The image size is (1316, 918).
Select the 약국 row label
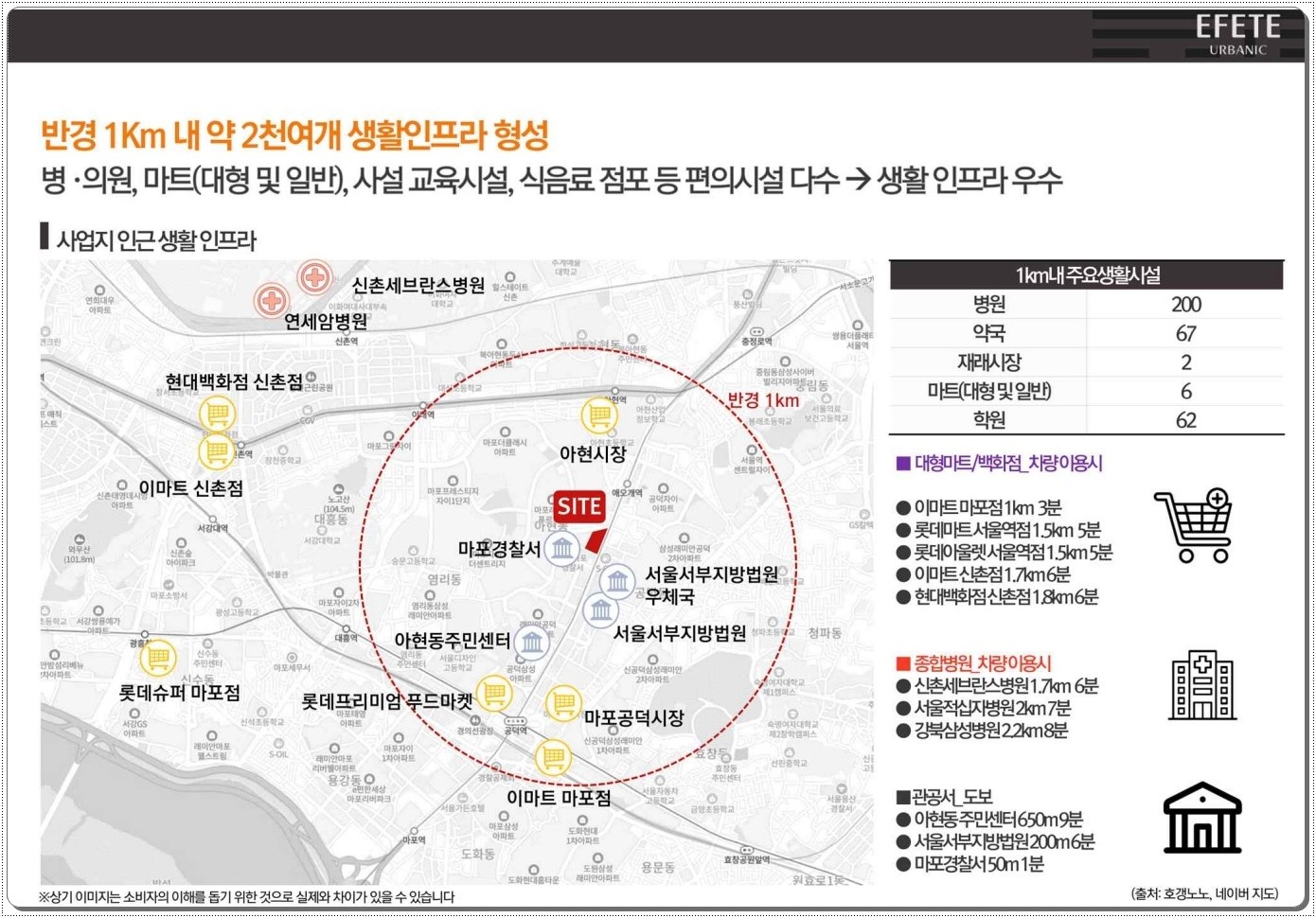pos(988,333)
